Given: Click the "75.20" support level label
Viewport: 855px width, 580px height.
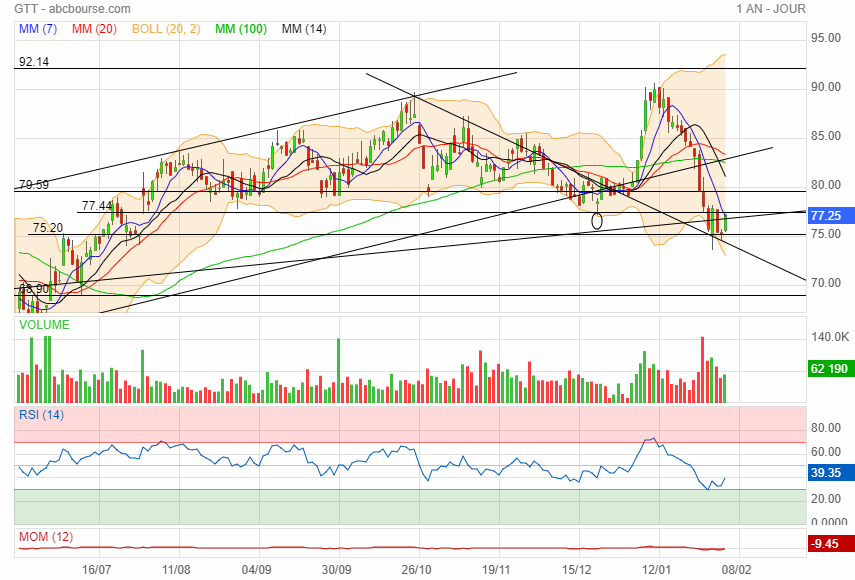Looking at the screenshot, I should [x=48, y=227].
